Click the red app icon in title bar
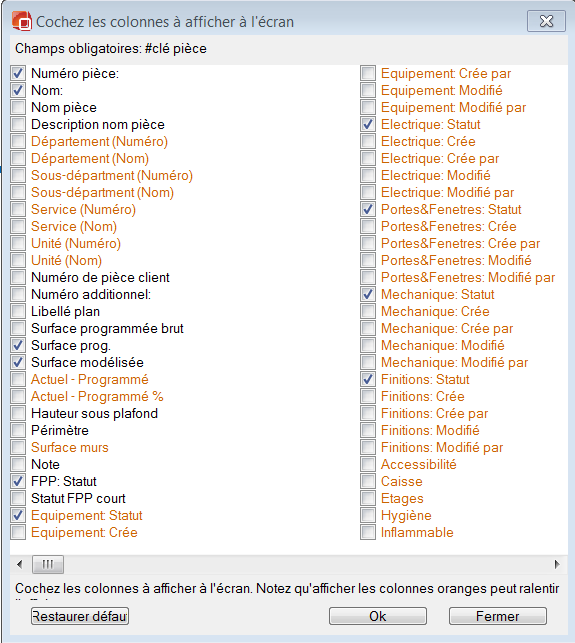 (x=22, y=21)
